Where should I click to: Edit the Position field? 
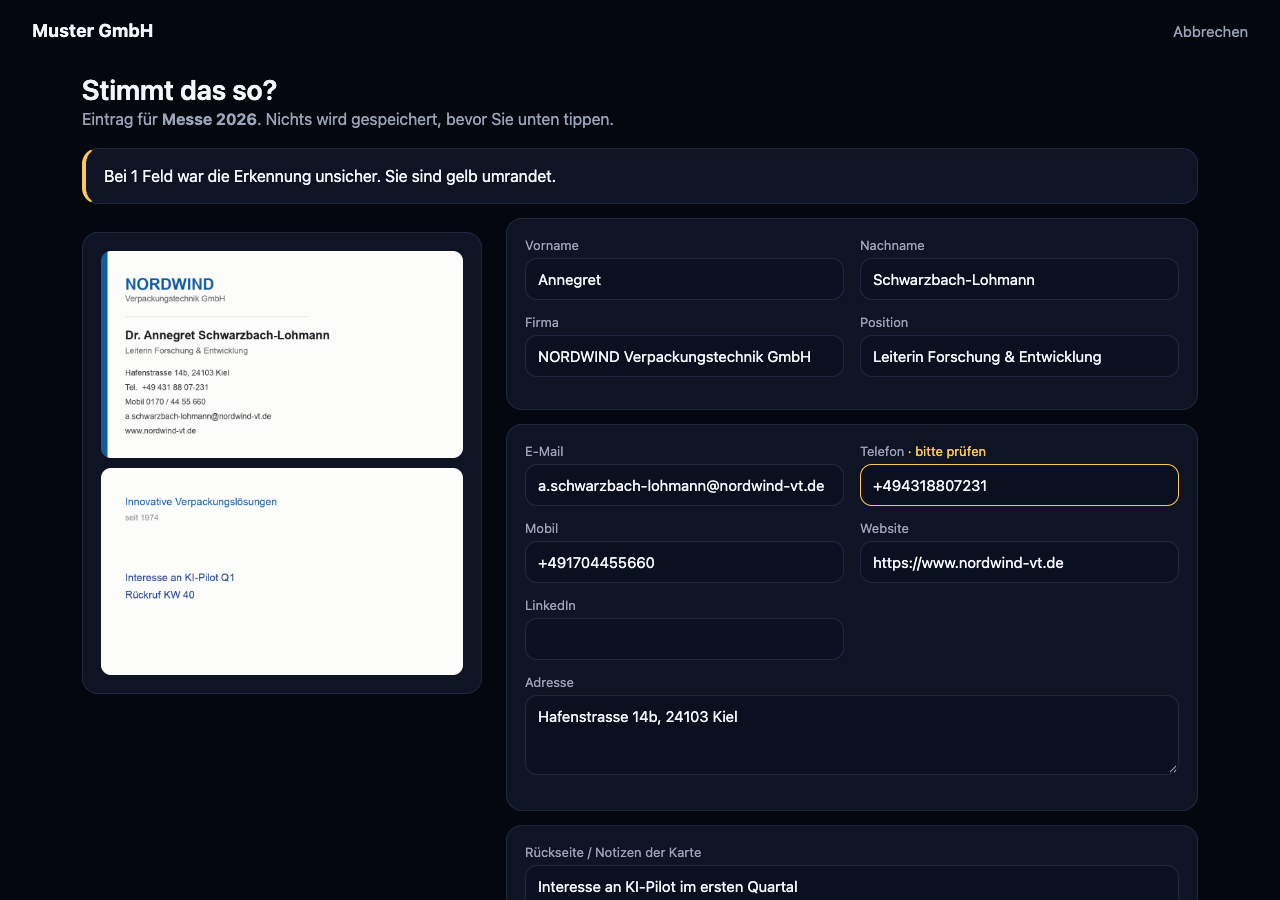[x=1019, y=356]
